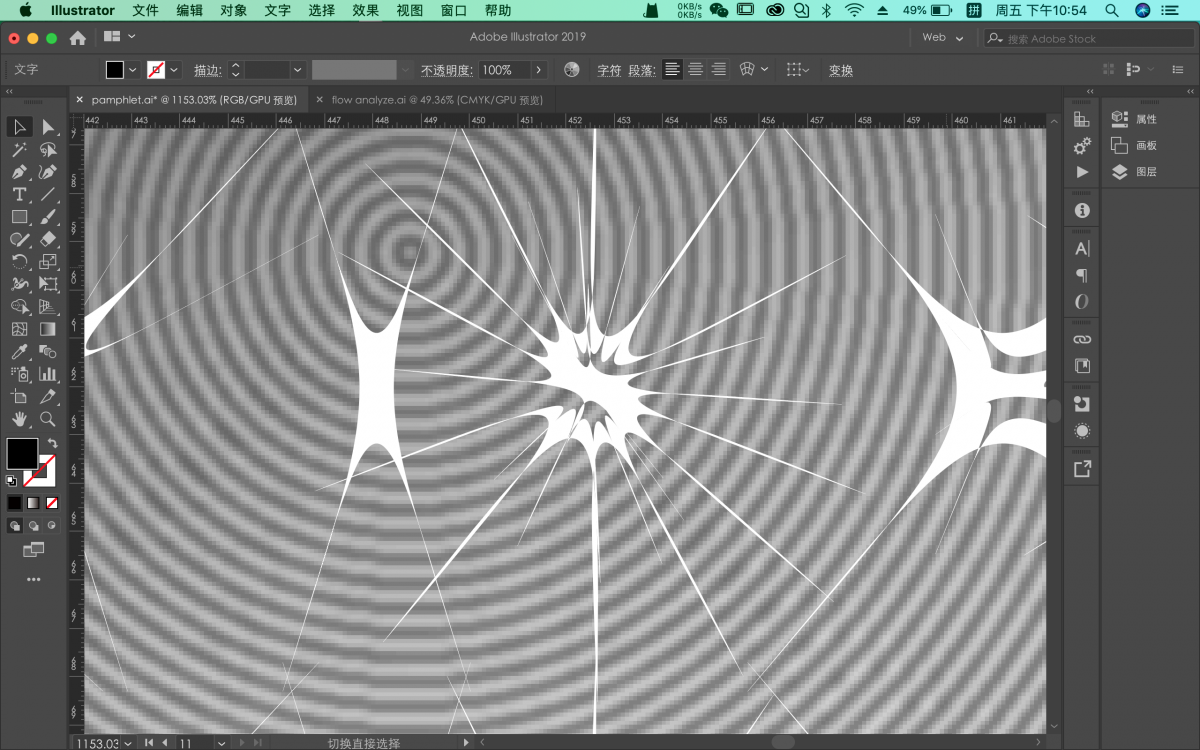Open the stroke color dropdown arrow
This screenshot has height=750, width=1200.
(174, 70)
